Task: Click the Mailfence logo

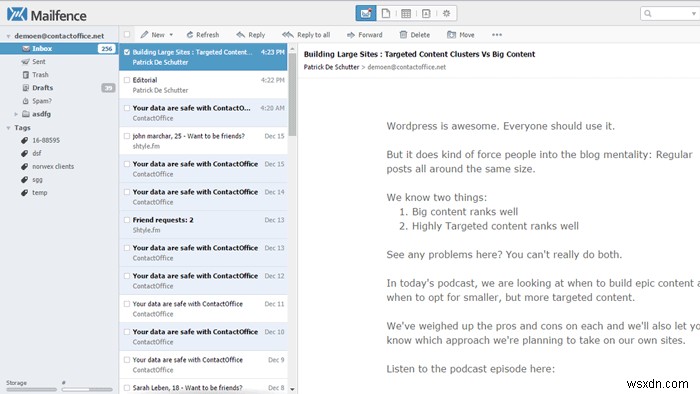Action: tap(46, 15)
